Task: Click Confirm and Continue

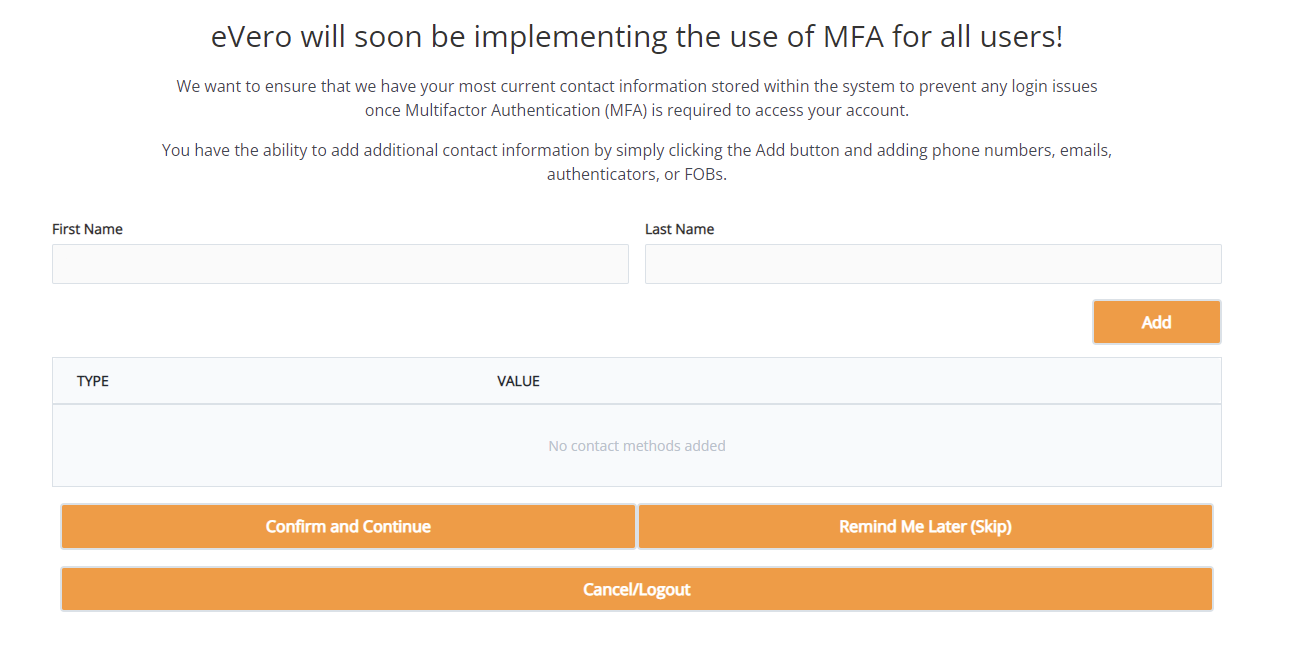Action: click(348, 527)
